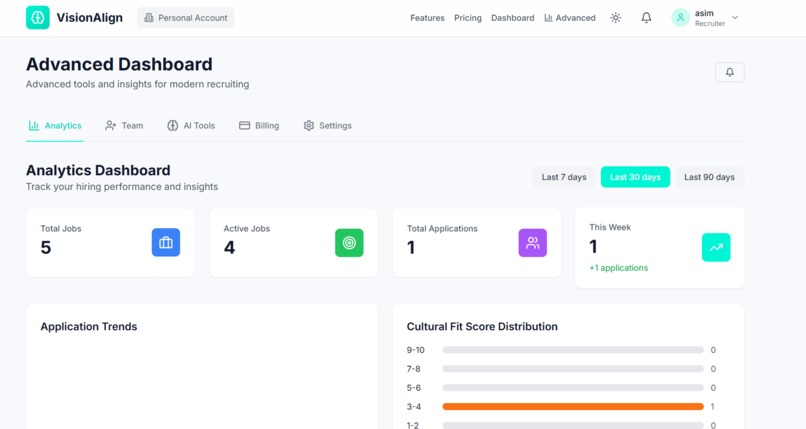Go to the Pricing page link
Screen dimensions: 806x429
point(468,18)
